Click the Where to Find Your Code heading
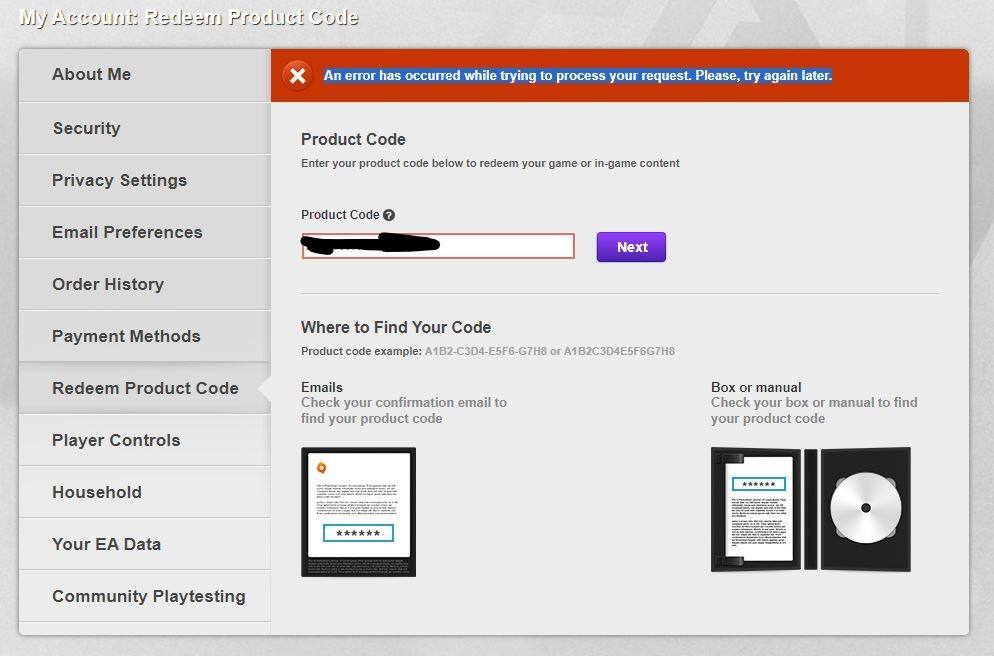 click(396, 327)
